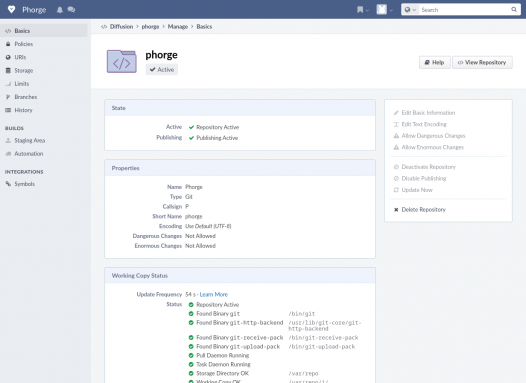Click '/bin/git-receive-pack' path text
The height and width of the screenshot is (383, 526).
[323, 338]
